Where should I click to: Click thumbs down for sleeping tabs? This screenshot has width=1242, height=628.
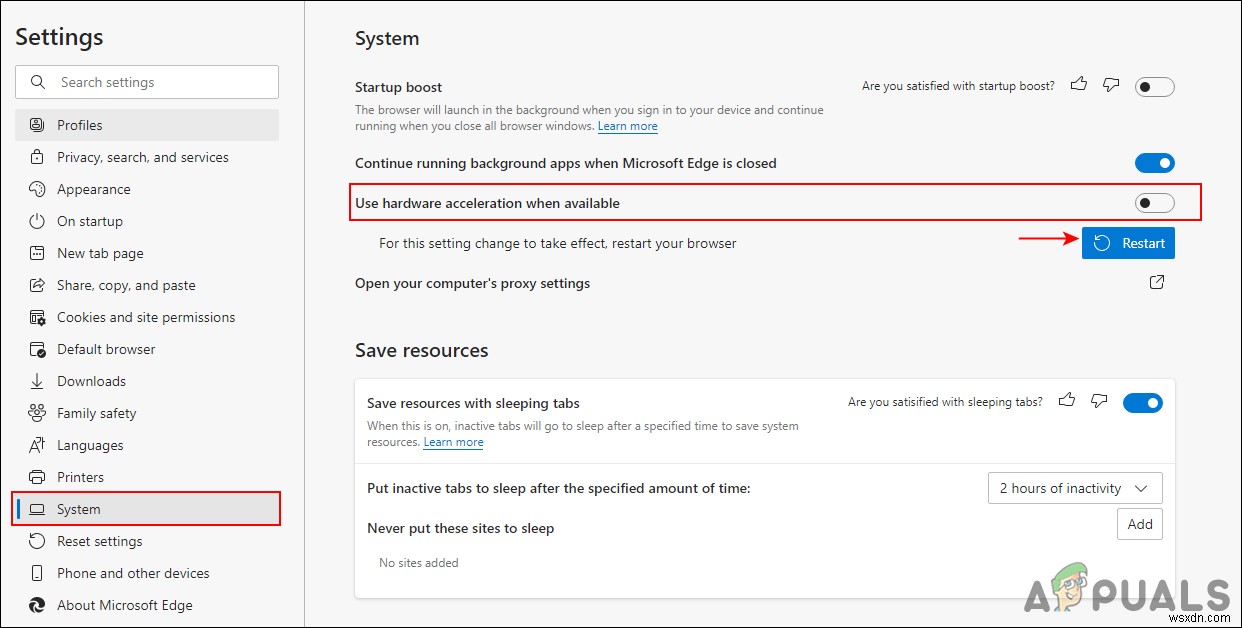click(1099, 401)
